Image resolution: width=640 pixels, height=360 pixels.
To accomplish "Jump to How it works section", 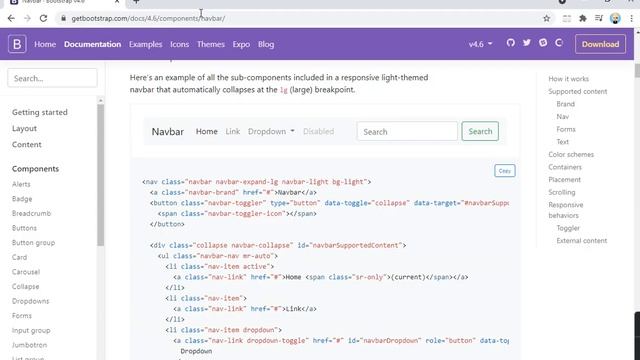I will click(569, 79).
